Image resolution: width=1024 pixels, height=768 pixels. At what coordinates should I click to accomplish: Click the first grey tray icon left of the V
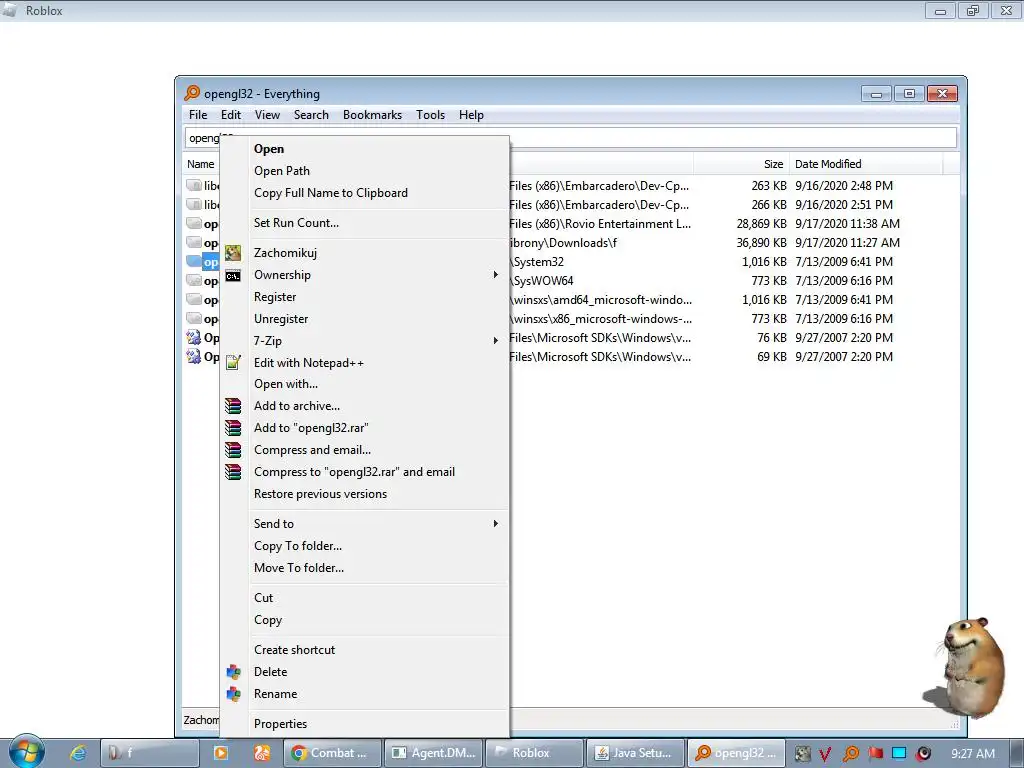[x=803, y=754]
